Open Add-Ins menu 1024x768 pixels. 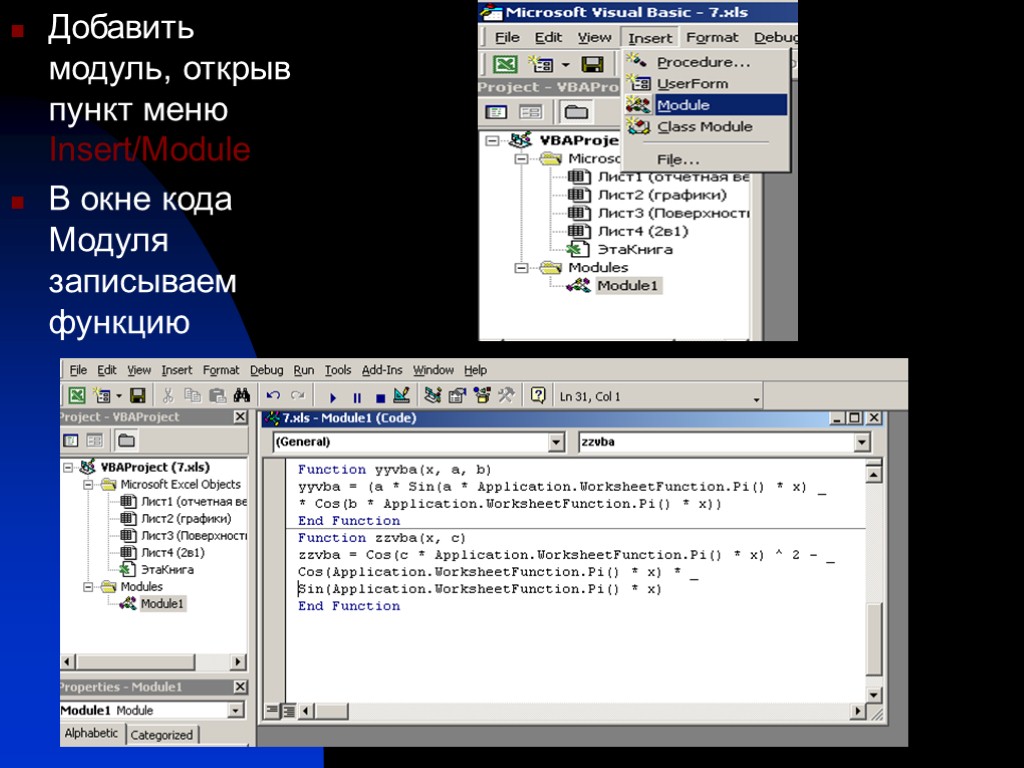tap(382, 370)
